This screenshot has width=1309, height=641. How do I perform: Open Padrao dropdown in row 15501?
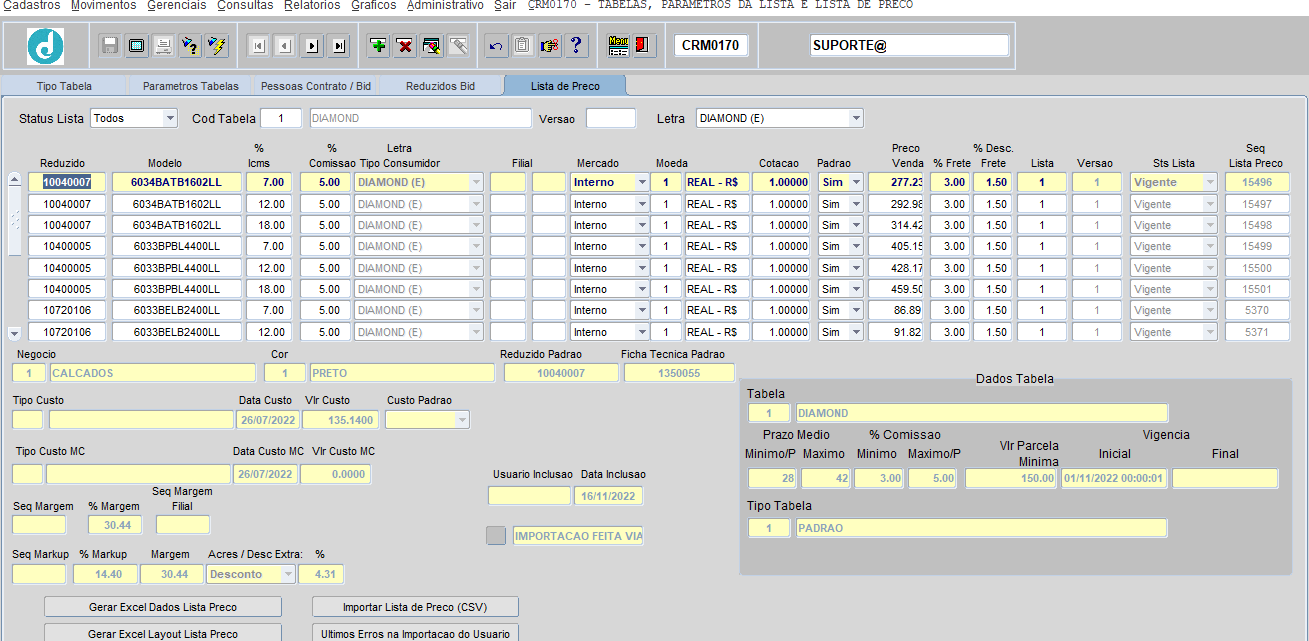point(856,289)
